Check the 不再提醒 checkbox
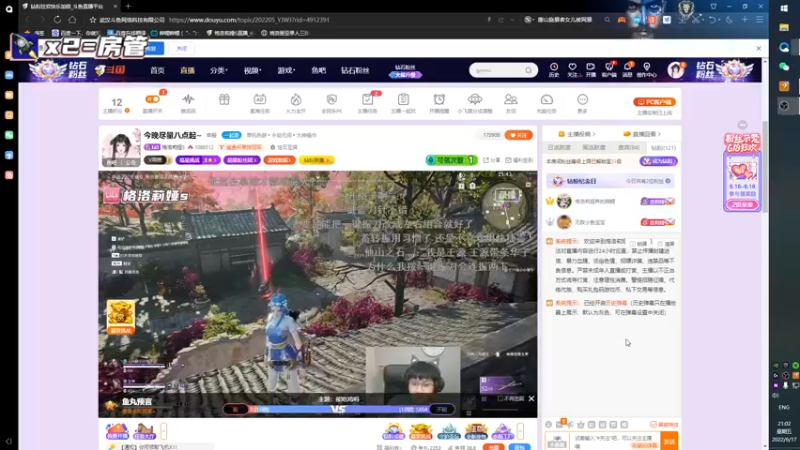The width and height of the screenshot is (800, 450). 500,398
